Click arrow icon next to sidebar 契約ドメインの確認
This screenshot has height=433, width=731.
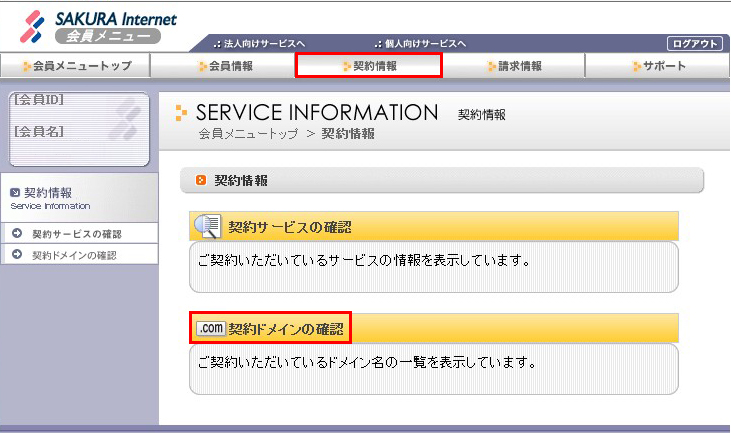pos(17,255)
